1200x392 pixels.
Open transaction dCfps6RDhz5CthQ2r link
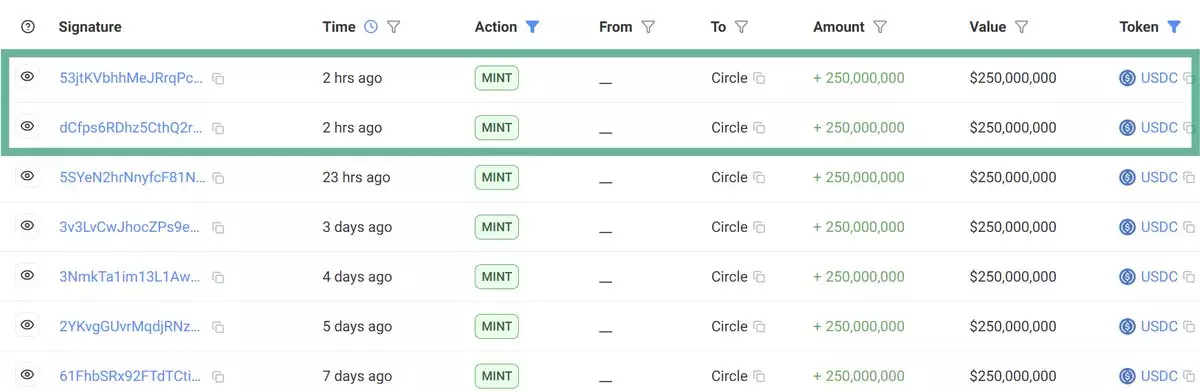pyautogui.click(x=131, y=127)
